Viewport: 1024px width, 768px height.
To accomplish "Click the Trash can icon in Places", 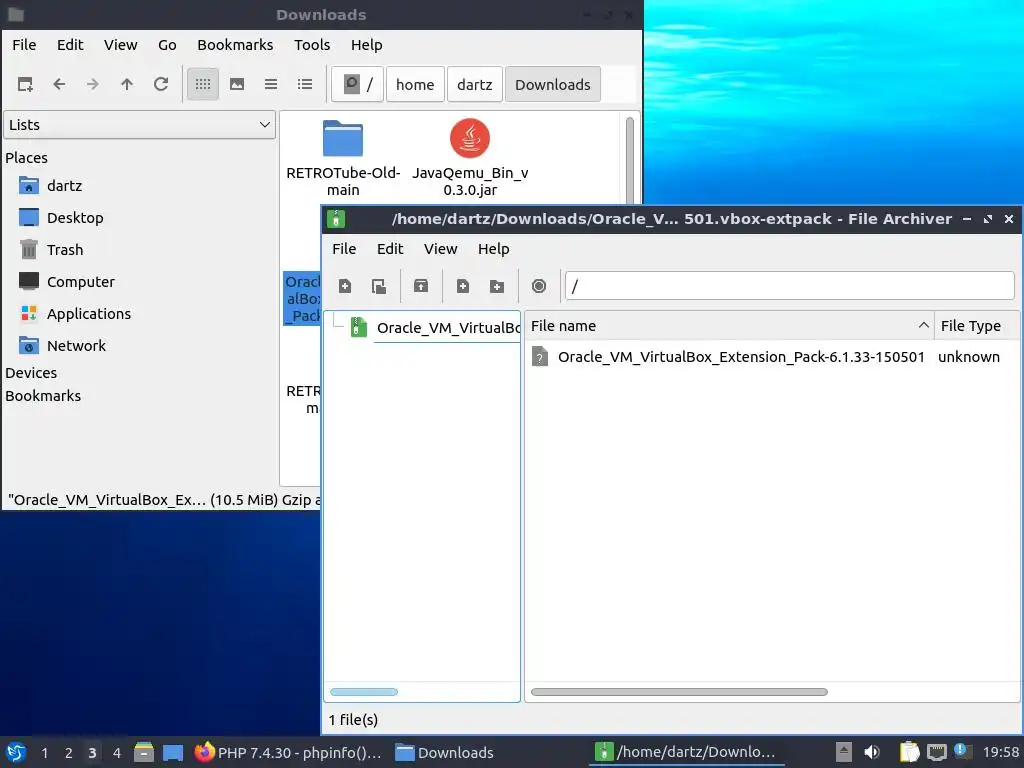I will [x=29, y=249].
